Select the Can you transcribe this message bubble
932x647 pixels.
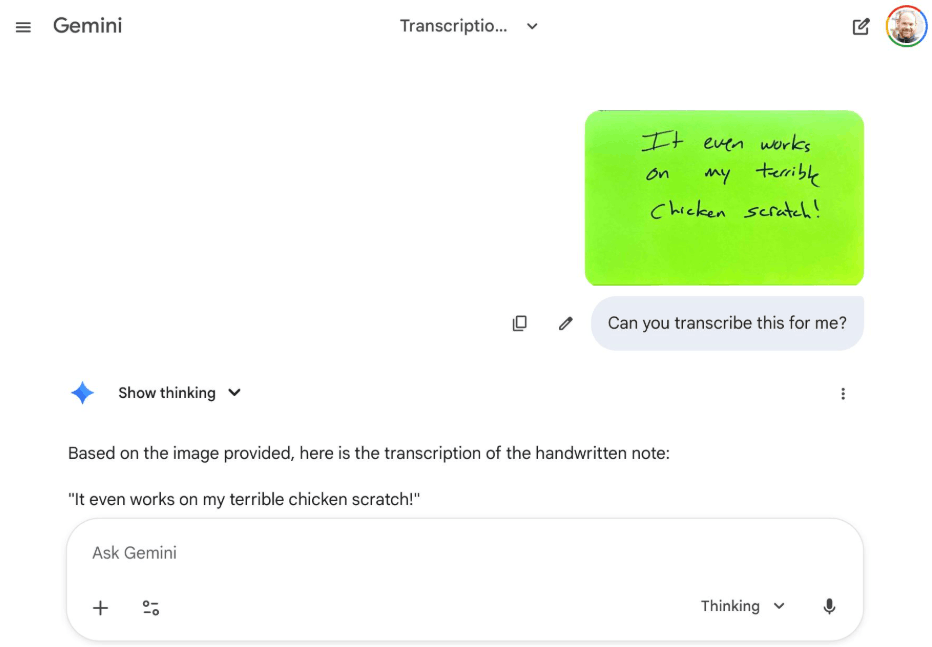coord(727,323)
